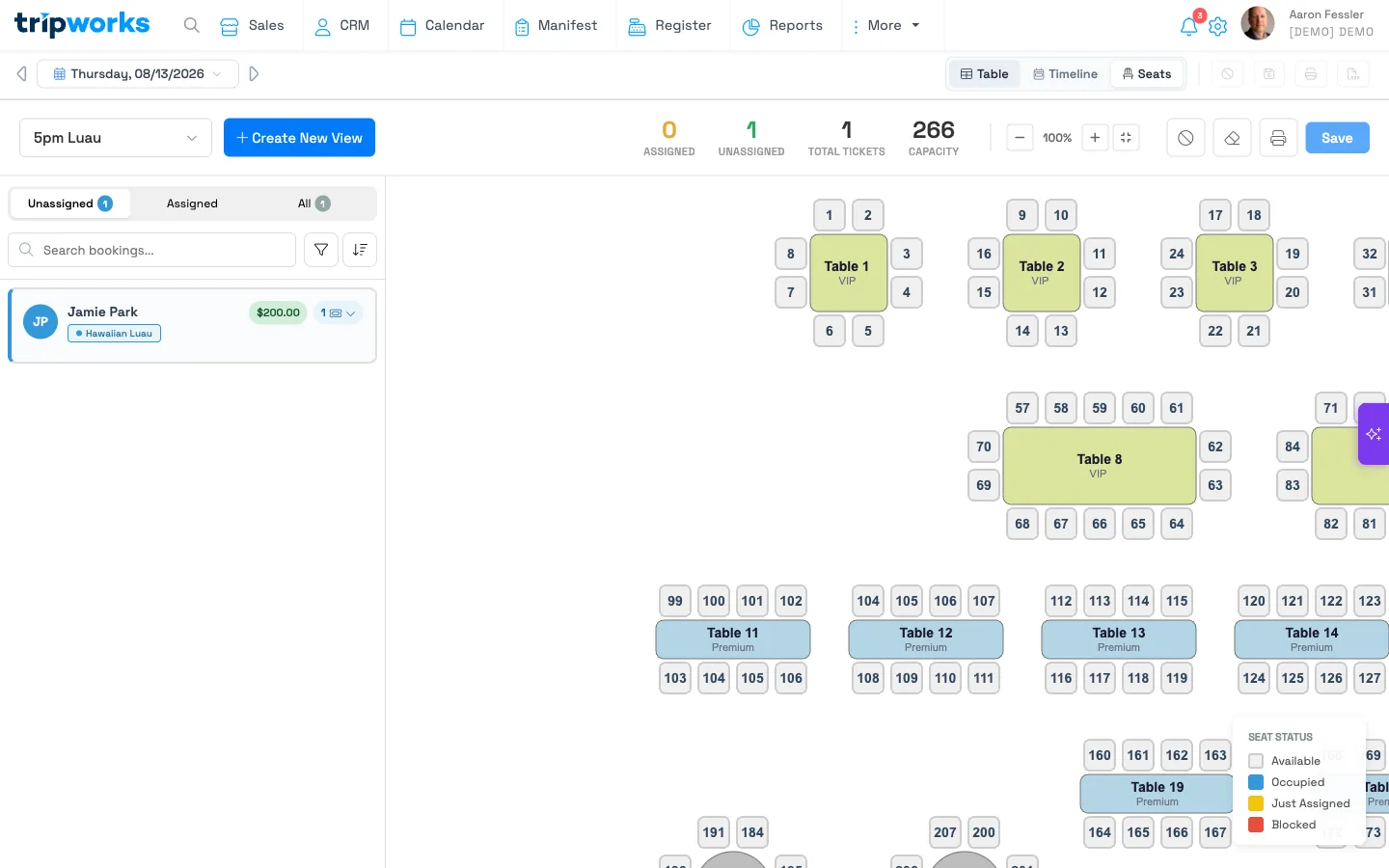
Task: Click Premium Table 12
Action: pos(926,639)
